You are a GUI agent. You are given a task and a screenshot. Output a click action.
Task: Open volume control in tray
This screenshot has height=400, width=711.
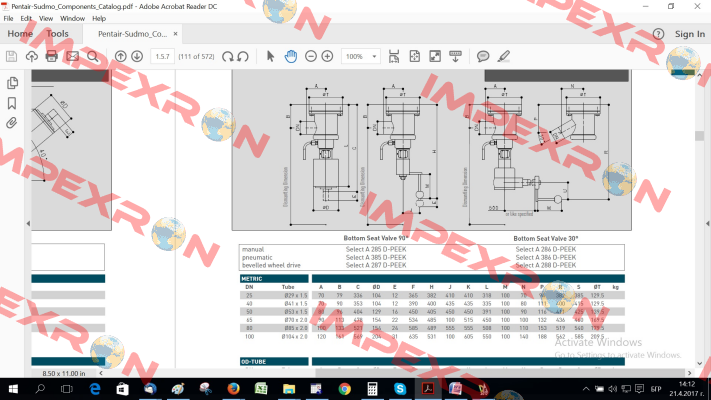[613, 389]
